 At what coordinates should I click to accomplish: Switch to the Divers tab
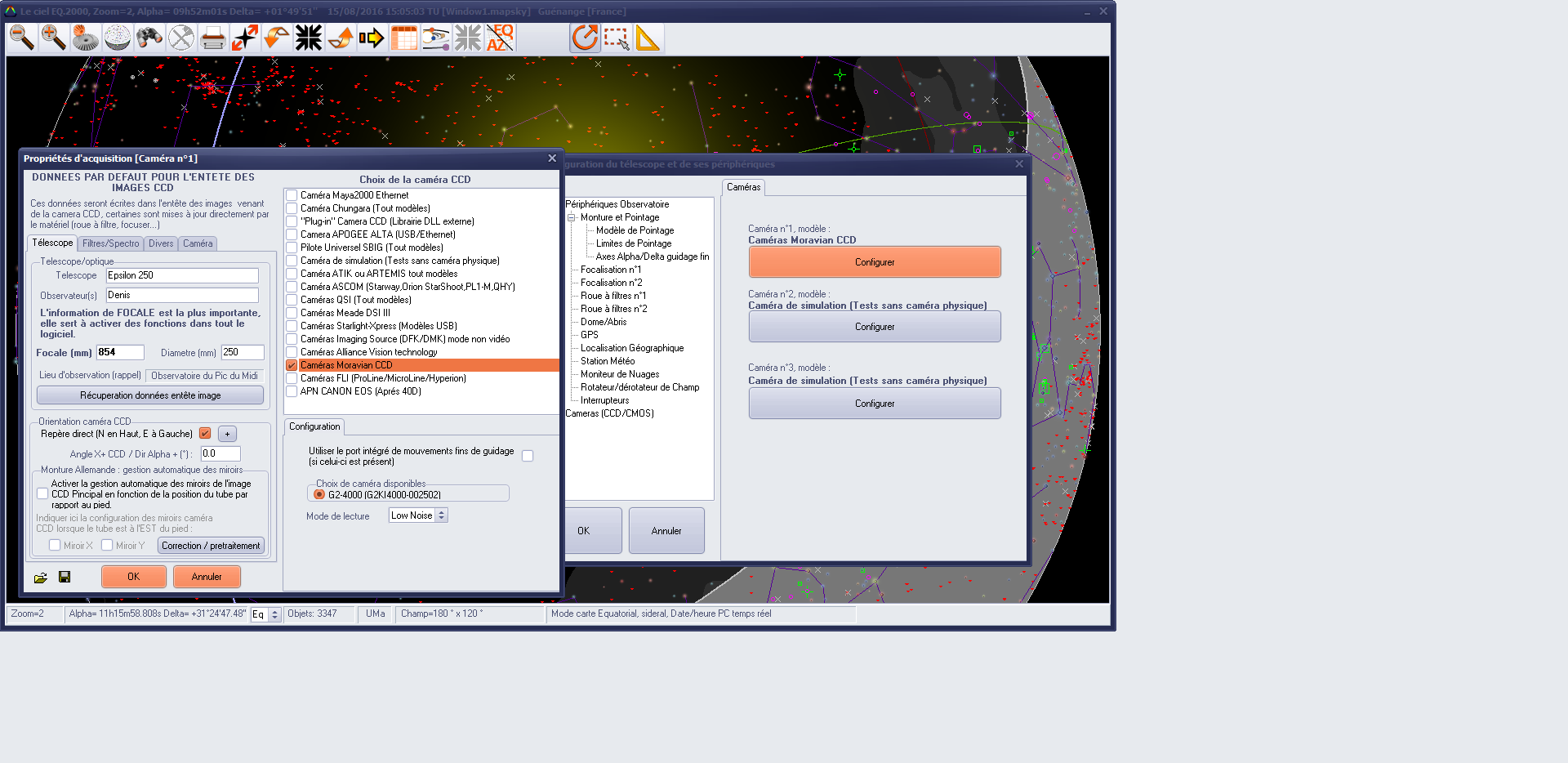[x=161, y=243]
